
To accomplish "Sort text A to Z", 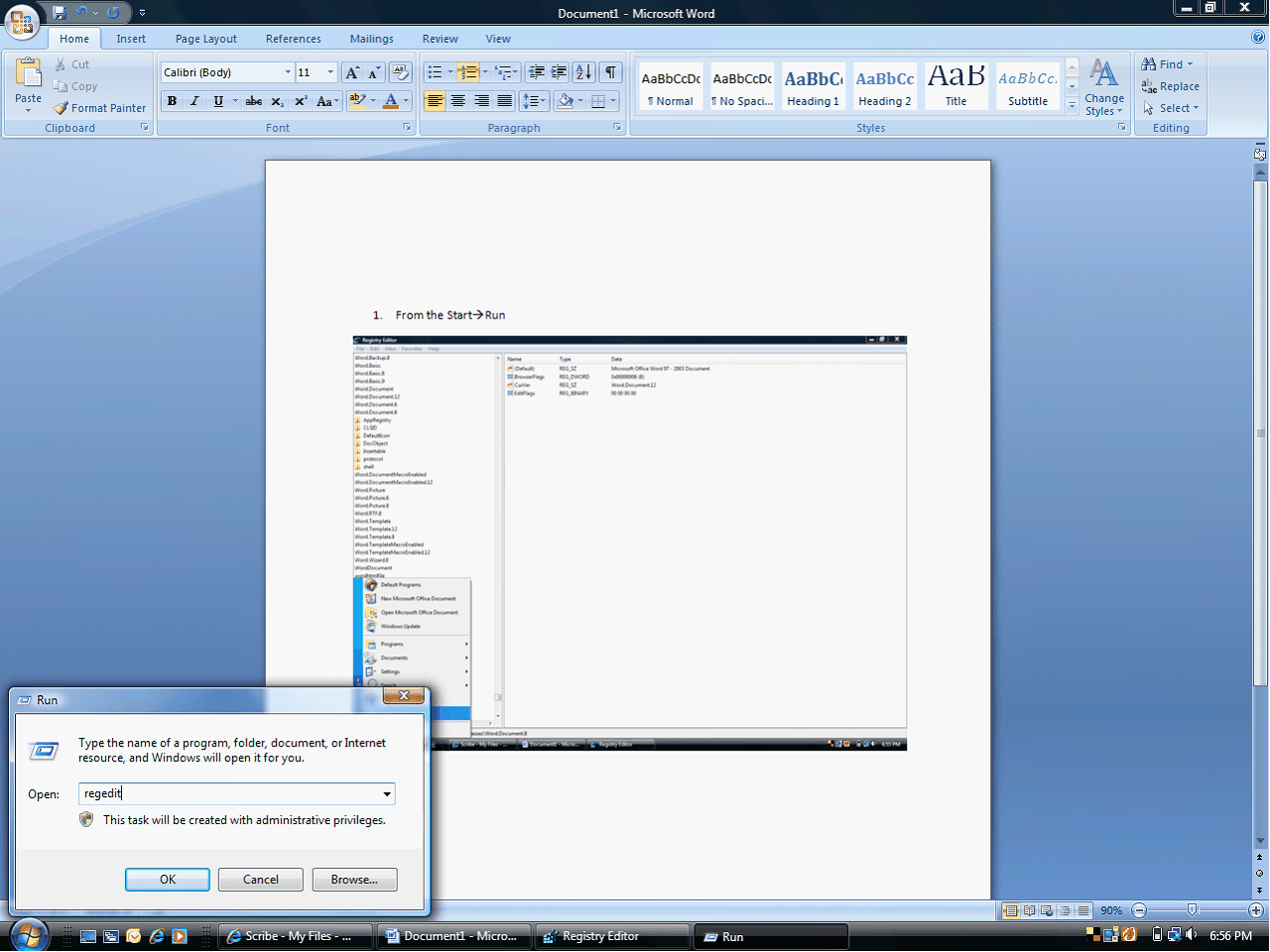I will click(584, 72).
